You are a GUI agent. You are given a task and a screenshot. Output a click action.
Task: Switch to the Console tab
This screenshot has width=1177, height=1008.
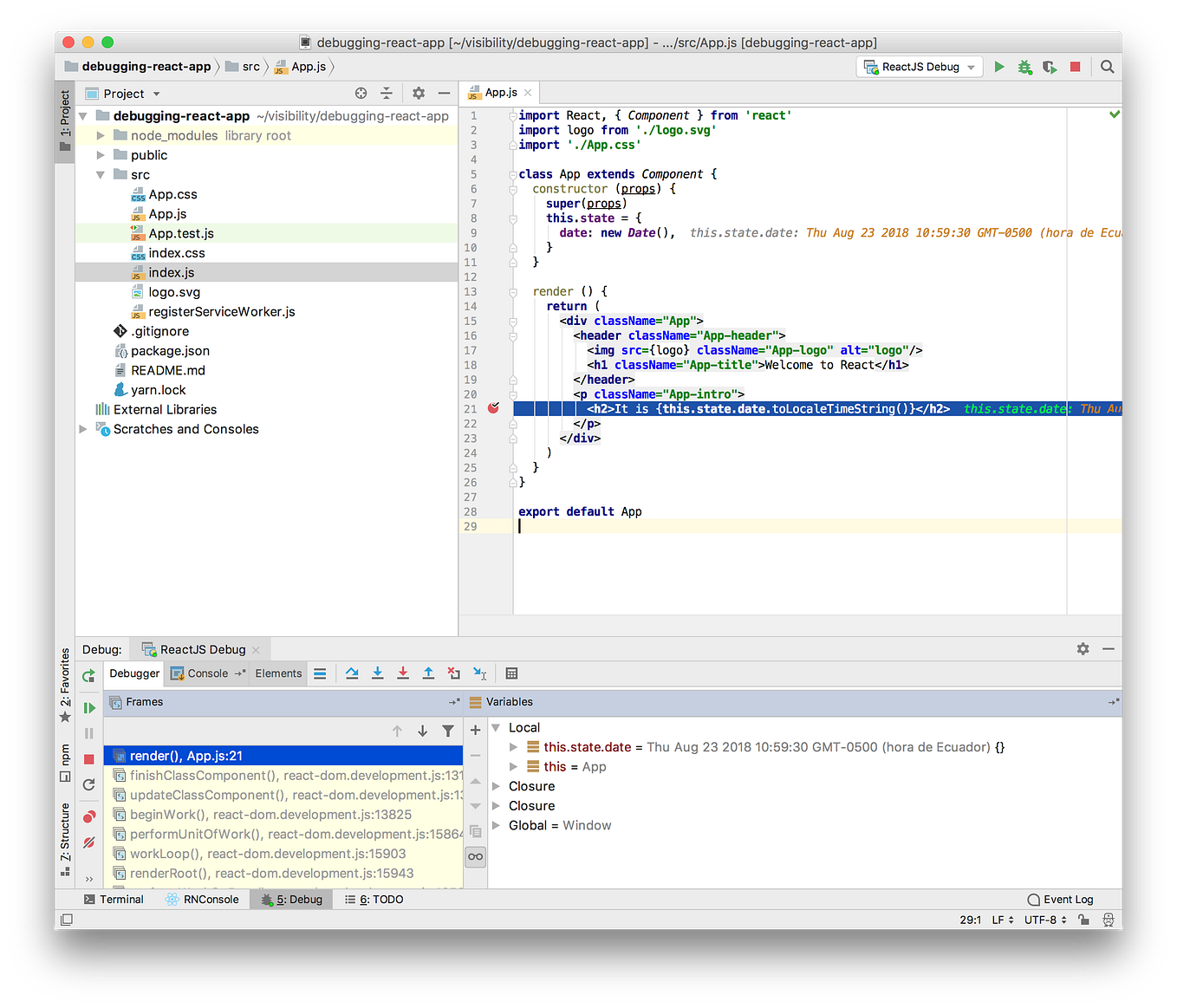tap(207, 673)
